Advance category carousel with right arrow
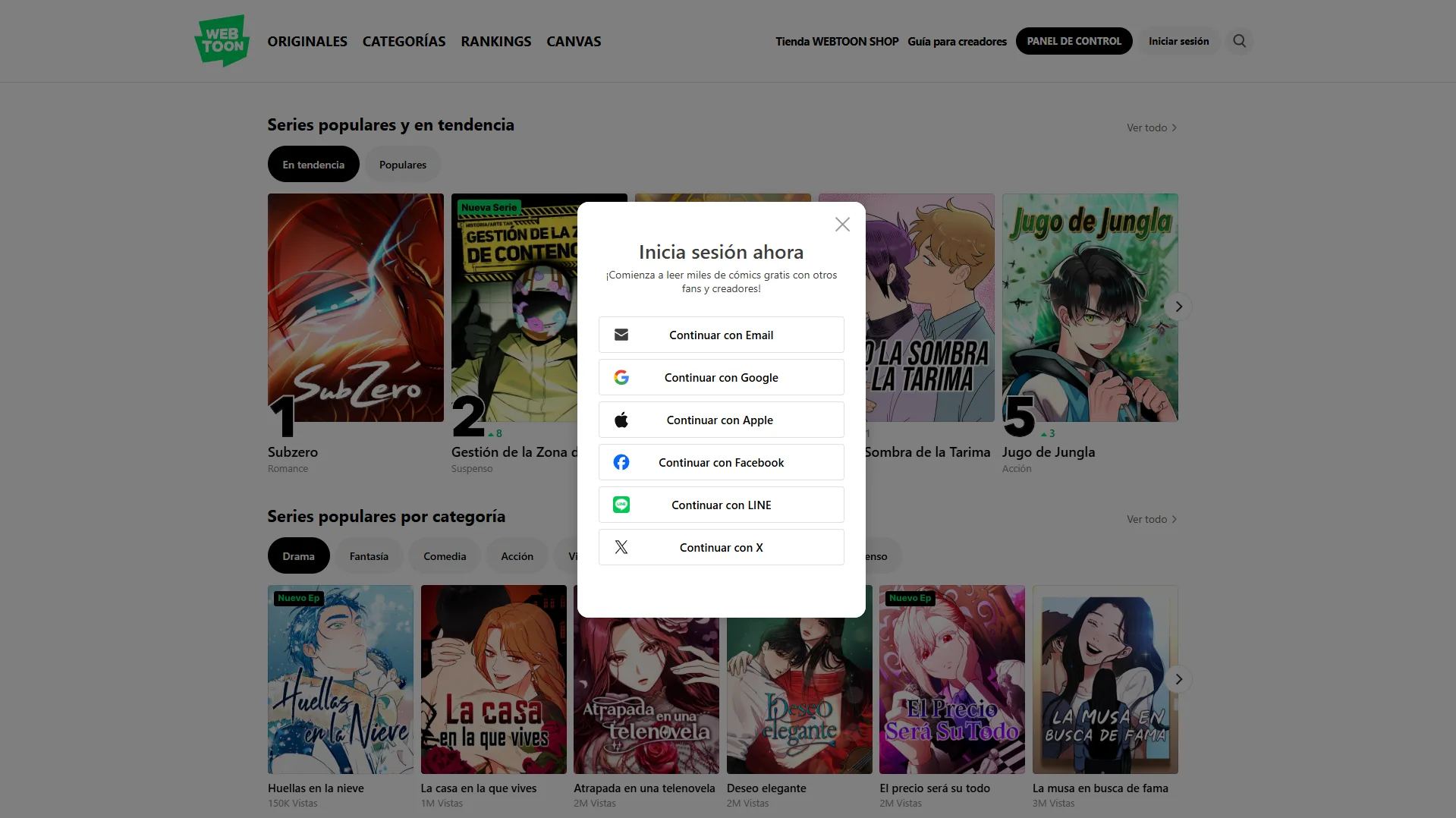 click(1178, 679)
